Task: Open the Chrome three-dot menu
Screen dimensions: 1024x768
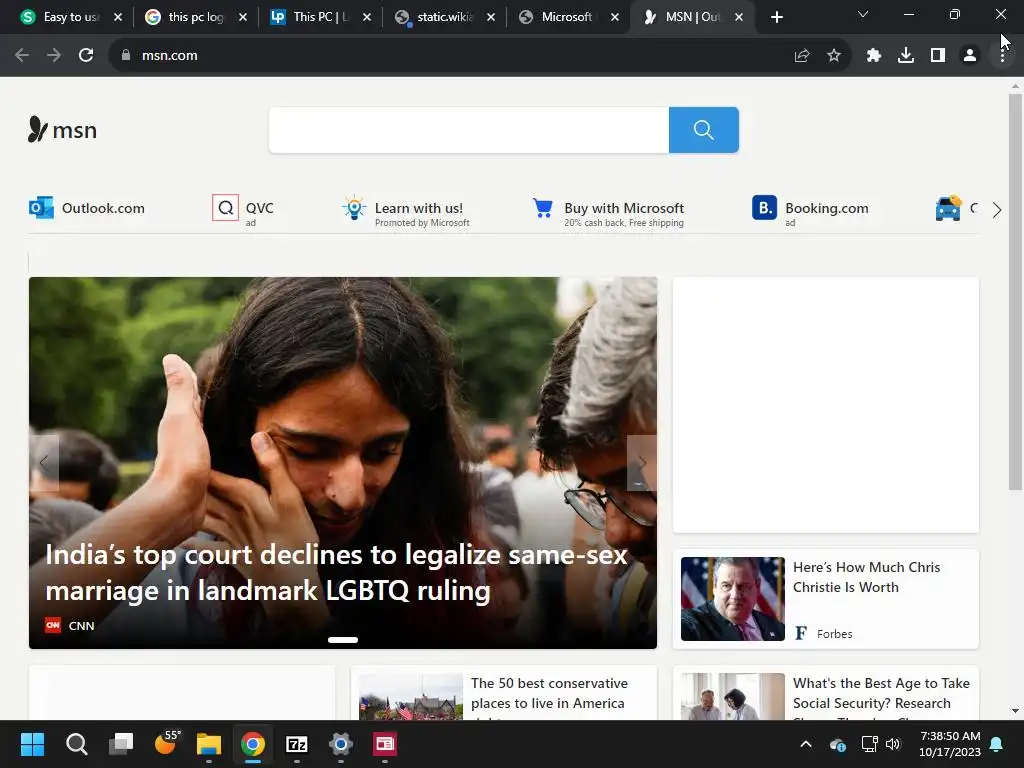Action: point(1002,56)
